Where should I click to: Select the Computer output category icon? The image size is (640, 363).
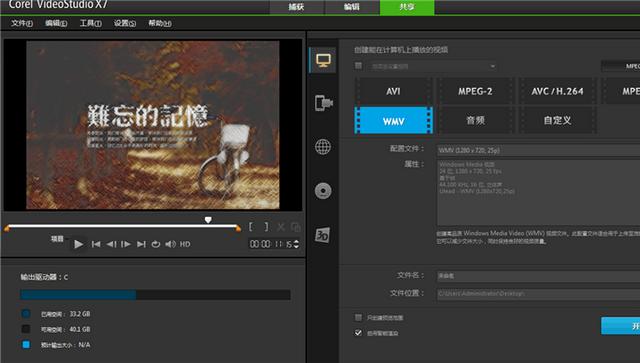click(x=323, y=60)
